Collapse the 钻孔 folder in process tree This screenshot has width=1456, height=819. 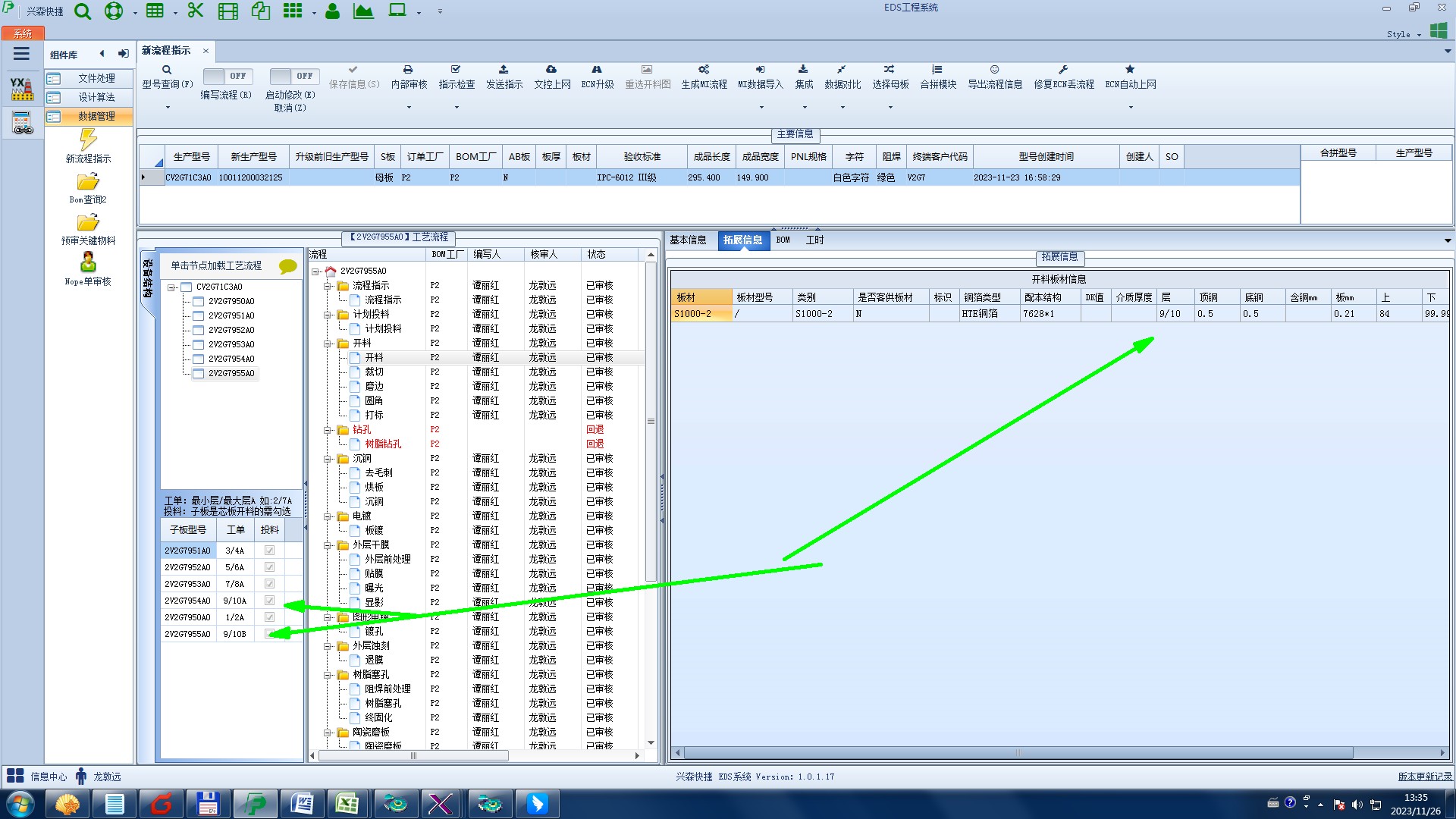328,430
